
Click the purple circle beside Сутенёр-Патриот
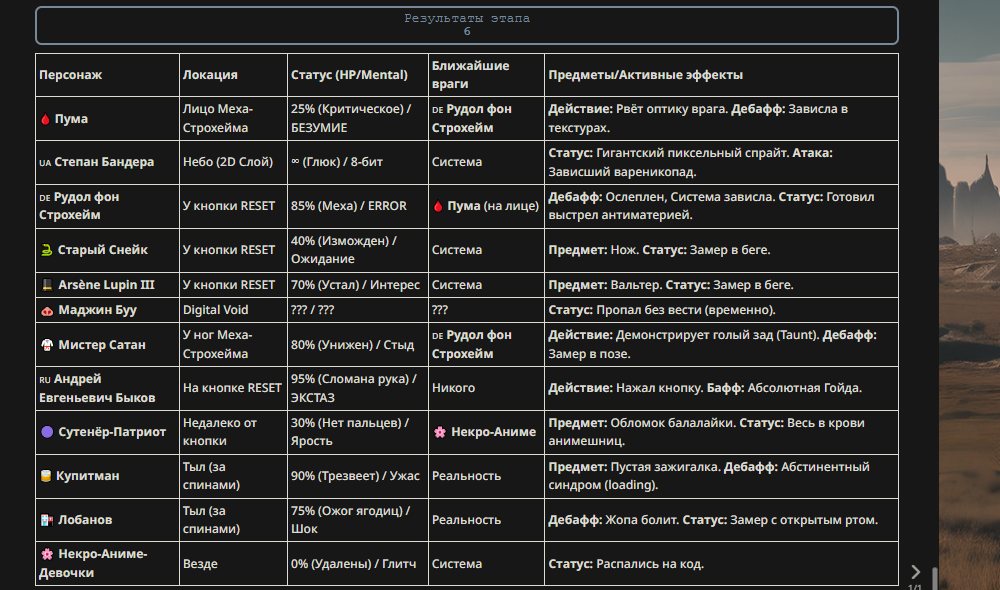point(47,432)
